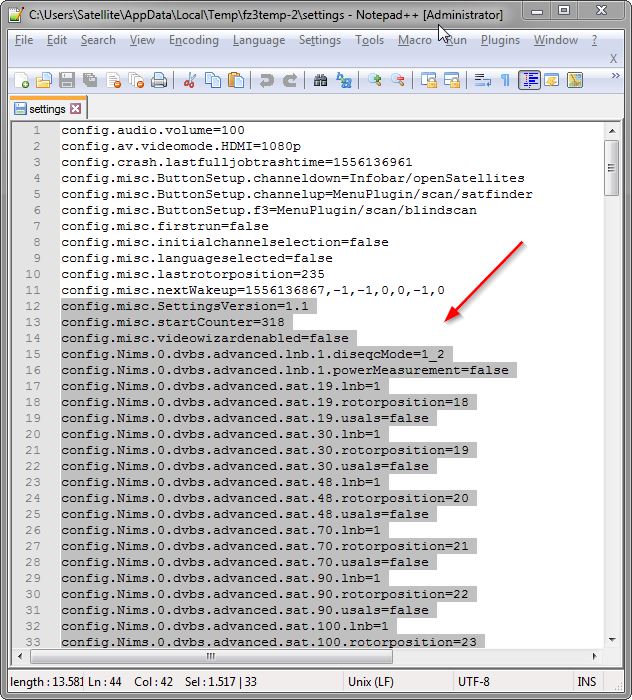The height and width of the screenshot is (700, 632).
Task: Select the settings document tab
Action: tap(47, 109)
